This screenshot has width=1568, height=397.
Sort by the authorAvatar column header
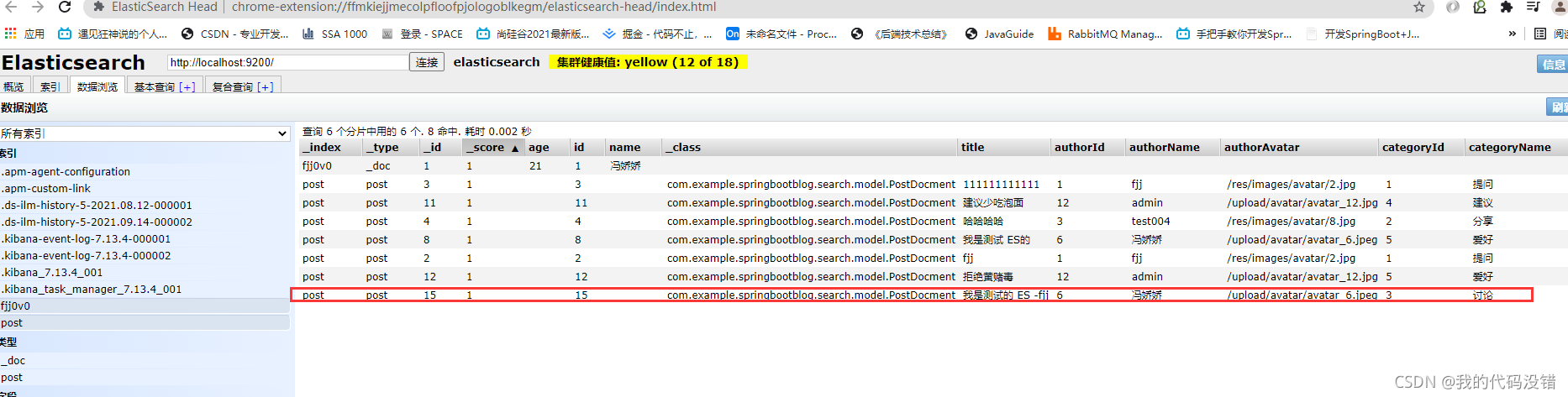(1300, 147)
